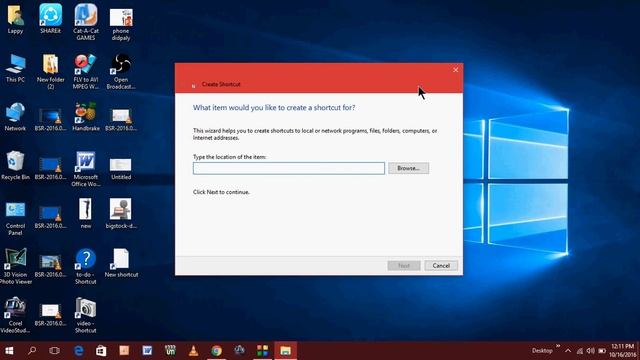
Task: Select the Cat-A-Cat GAMES shortcut
Action: (86, 22)
